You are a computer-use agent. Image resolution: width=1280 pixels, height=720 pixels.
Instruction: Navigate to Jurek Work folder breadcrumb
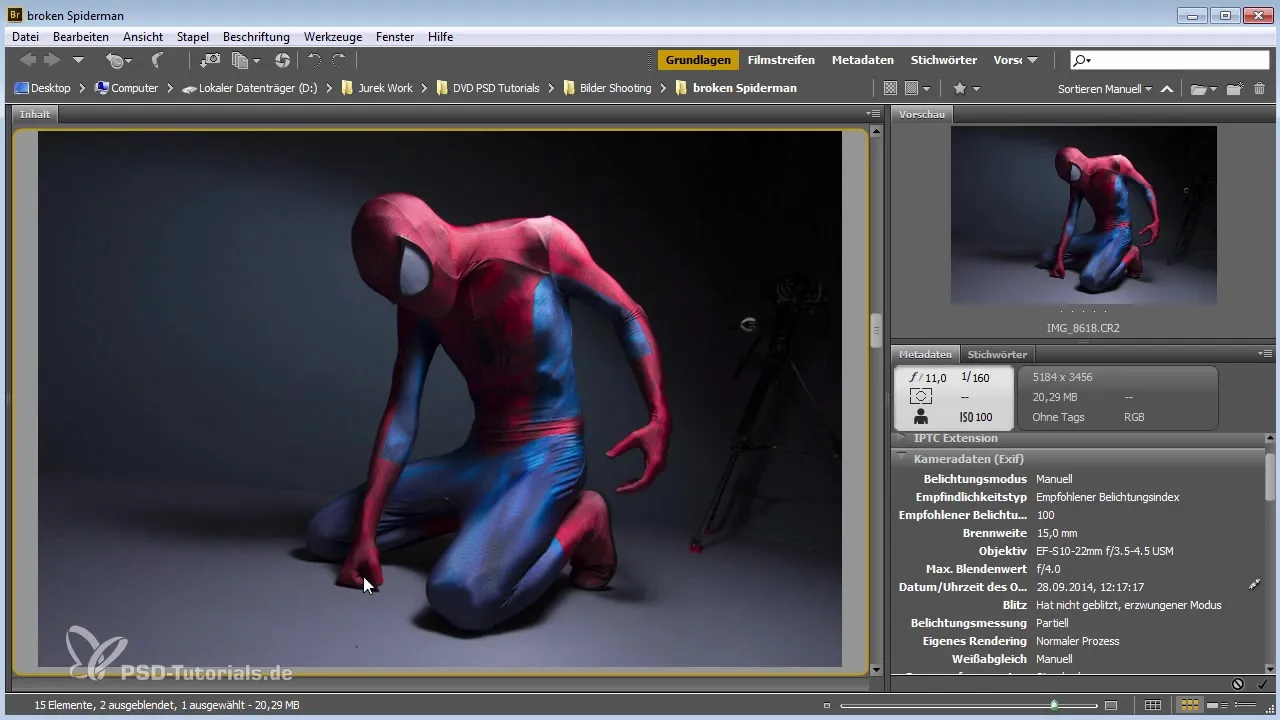377,88
